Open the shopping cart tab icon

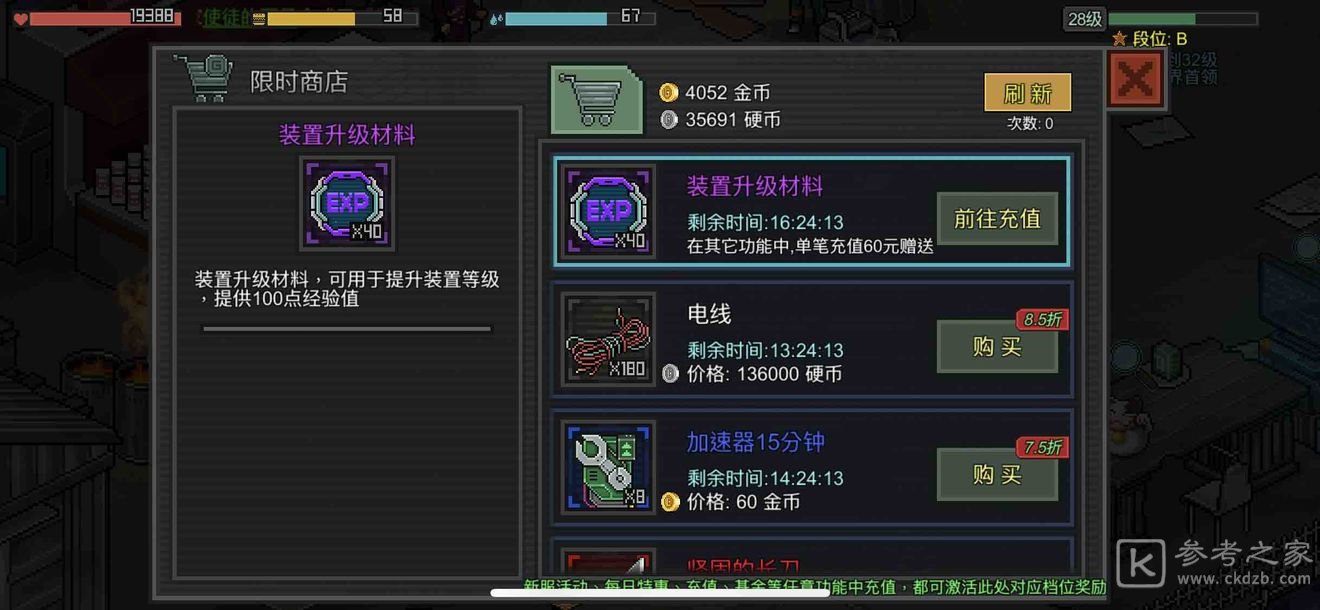[596, 101]
